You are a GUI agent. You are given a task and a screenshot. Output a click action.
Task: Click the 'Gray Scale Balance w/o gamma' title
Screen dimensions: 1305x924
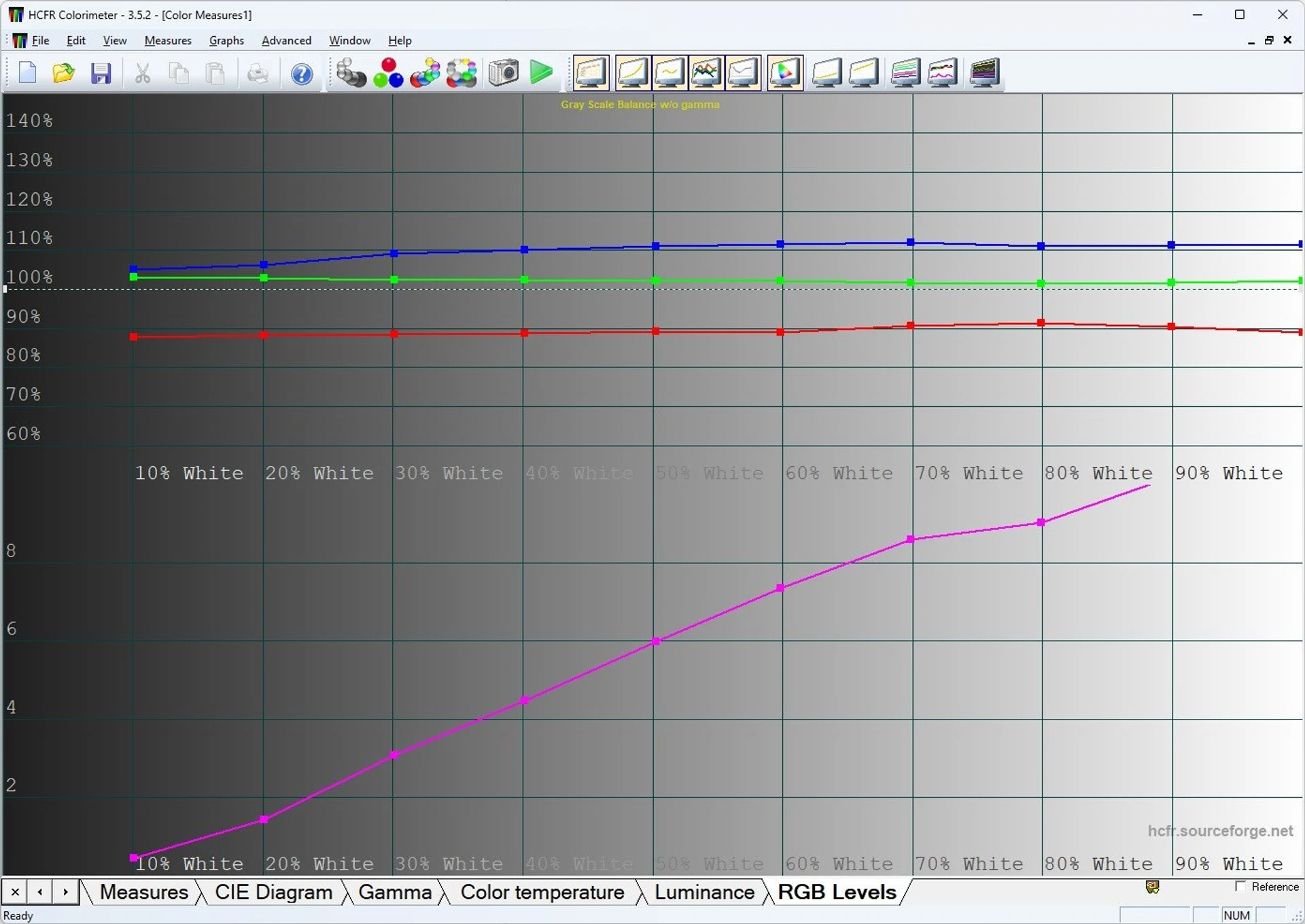click(640, 105)
